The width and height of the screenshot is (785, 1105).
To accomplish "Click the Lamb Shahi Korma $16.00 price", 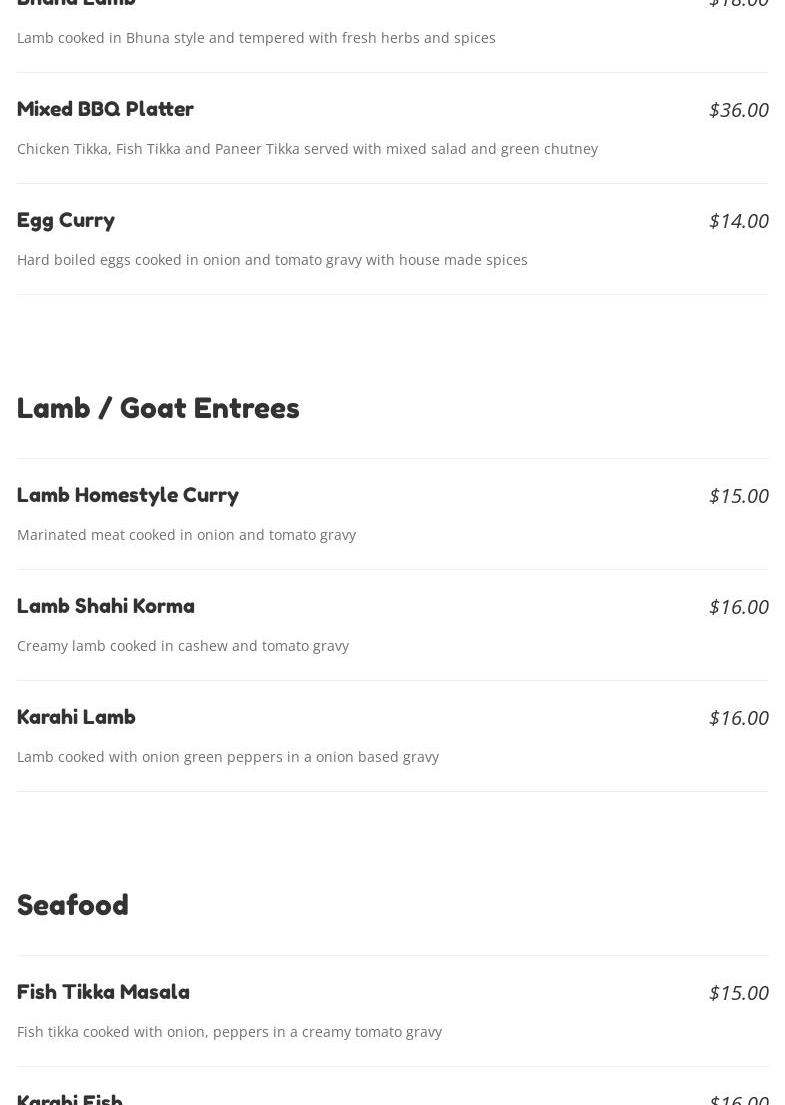I will [x=738, y=606].
